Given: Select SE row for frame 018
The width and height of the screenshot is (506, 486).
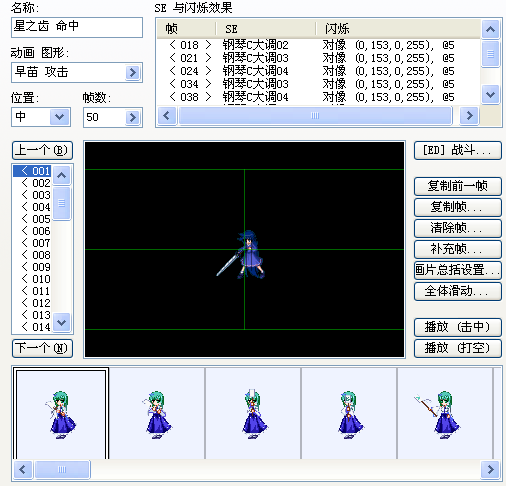Looking at the screenshot, I should 318,45.
